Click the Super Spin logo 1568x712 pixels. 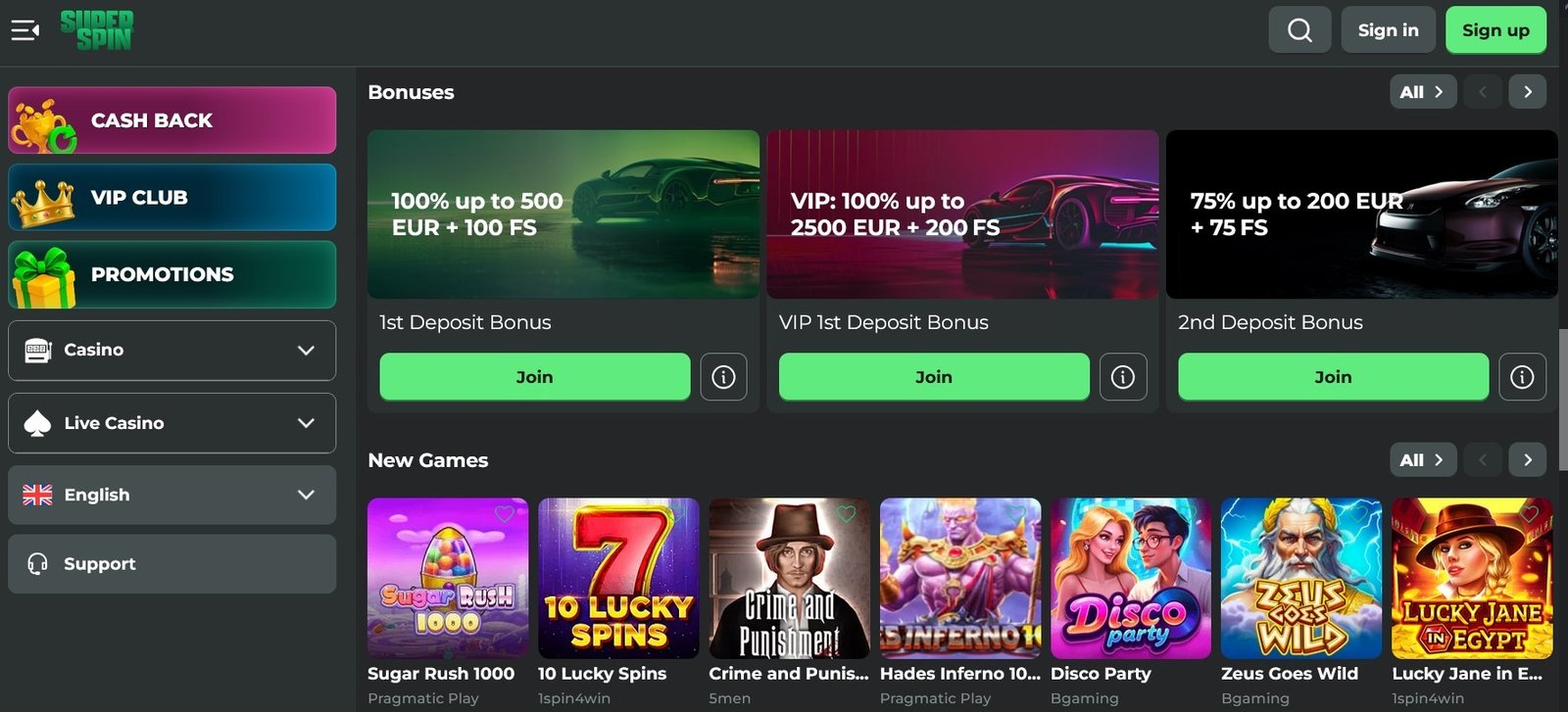[96, 30]
